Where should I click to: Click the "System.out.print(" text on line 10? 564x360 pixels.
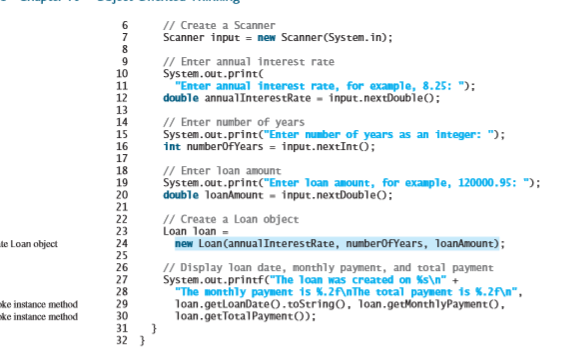[x=213, y=74]
